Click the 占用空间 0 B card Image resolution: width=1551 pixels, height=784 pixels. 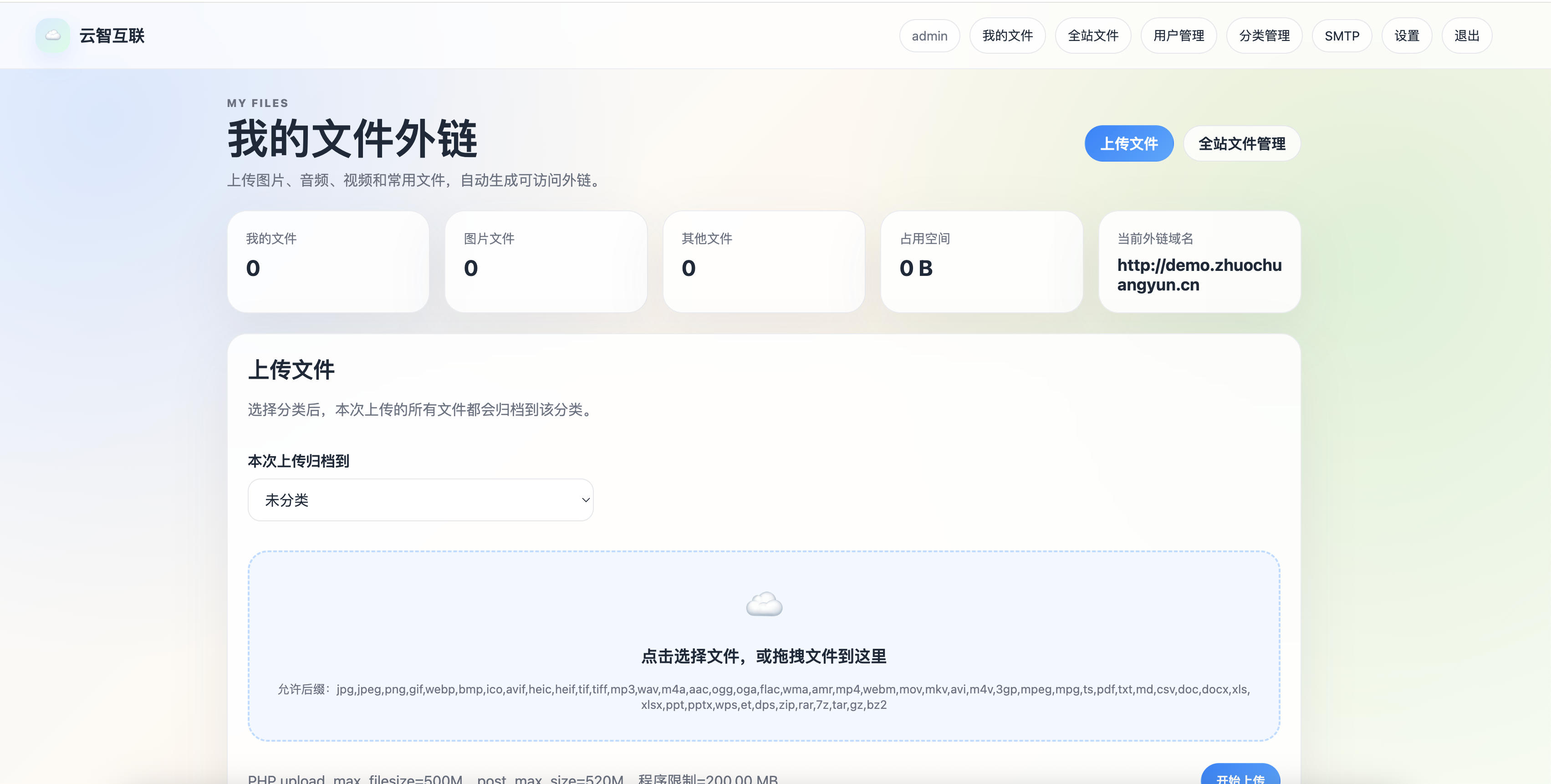point(981,261)
